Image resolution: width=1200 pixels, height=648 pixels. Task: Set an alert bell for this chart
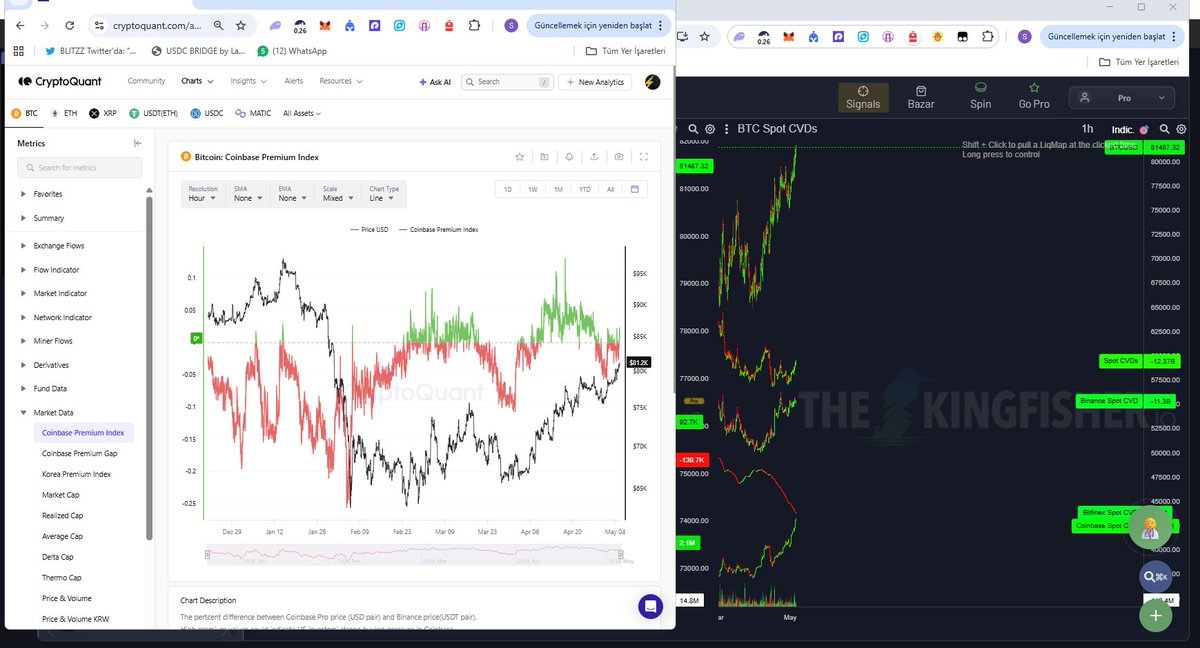click(x=569, y=157)
